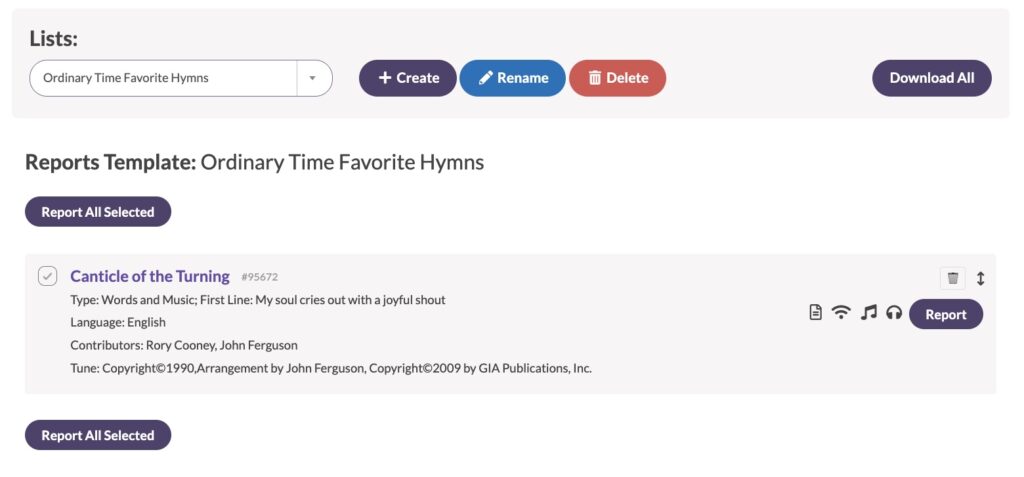Click the pencil icon in Rename

point(485,78)
